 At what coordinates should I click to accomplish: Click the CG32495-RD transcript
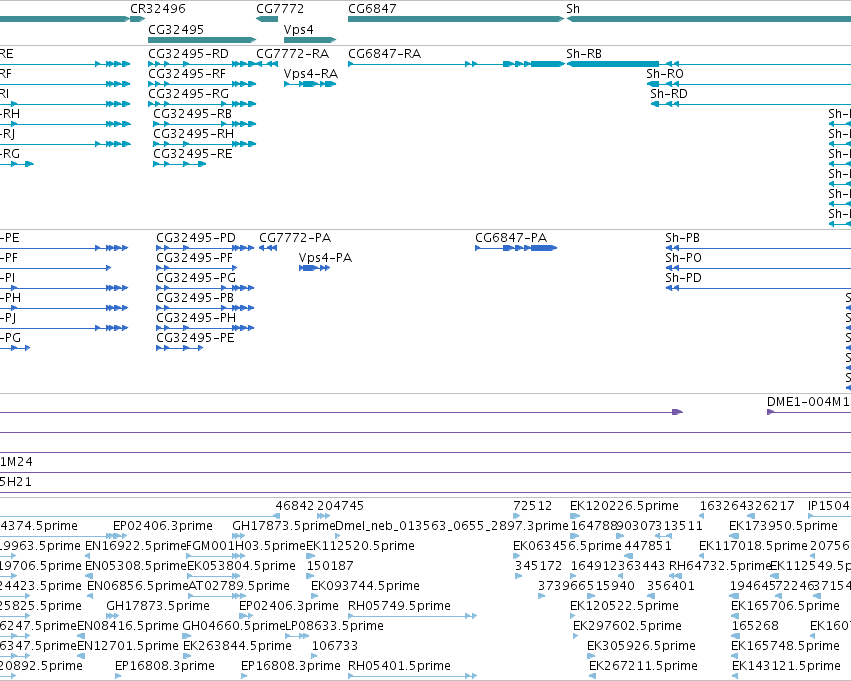point(202,64)
